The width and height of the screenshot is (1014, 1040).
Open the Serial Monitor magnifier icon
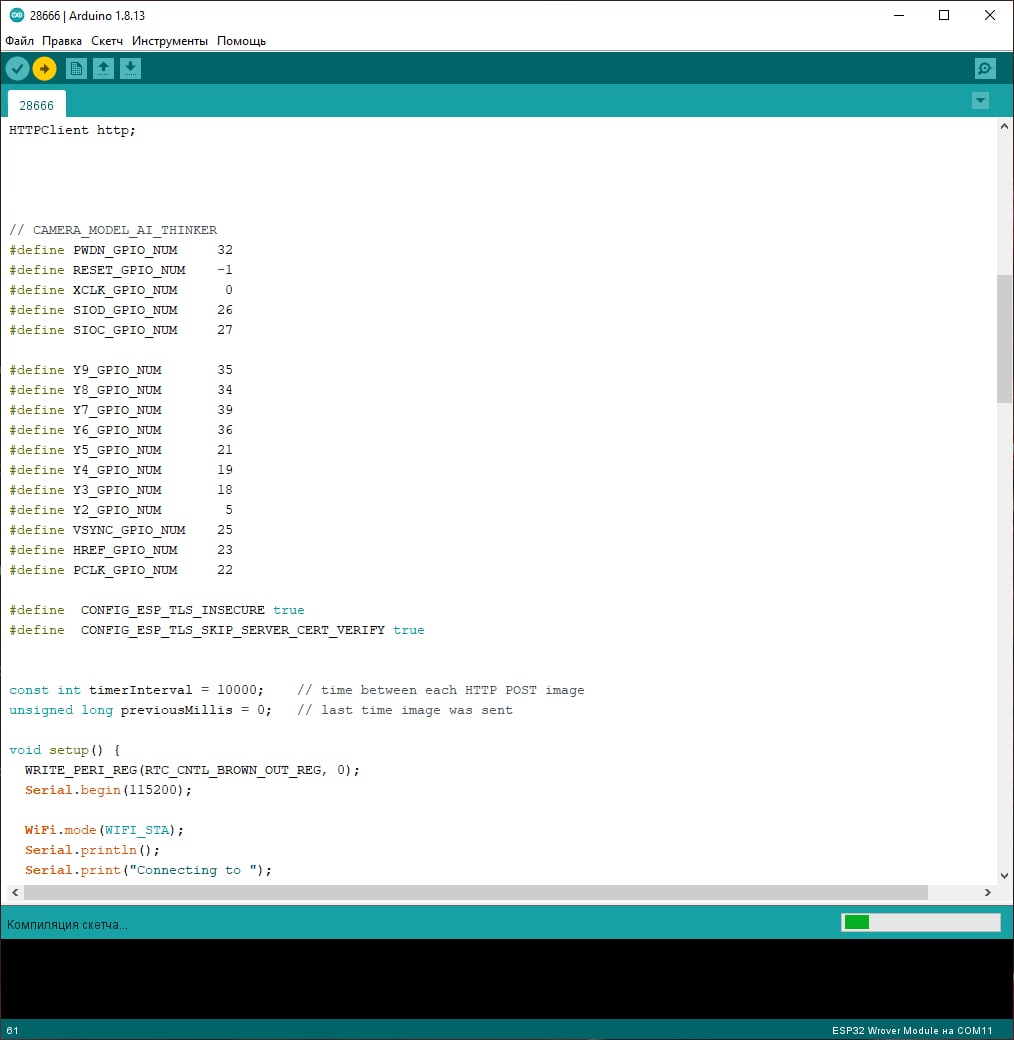(x=985, y=68)
